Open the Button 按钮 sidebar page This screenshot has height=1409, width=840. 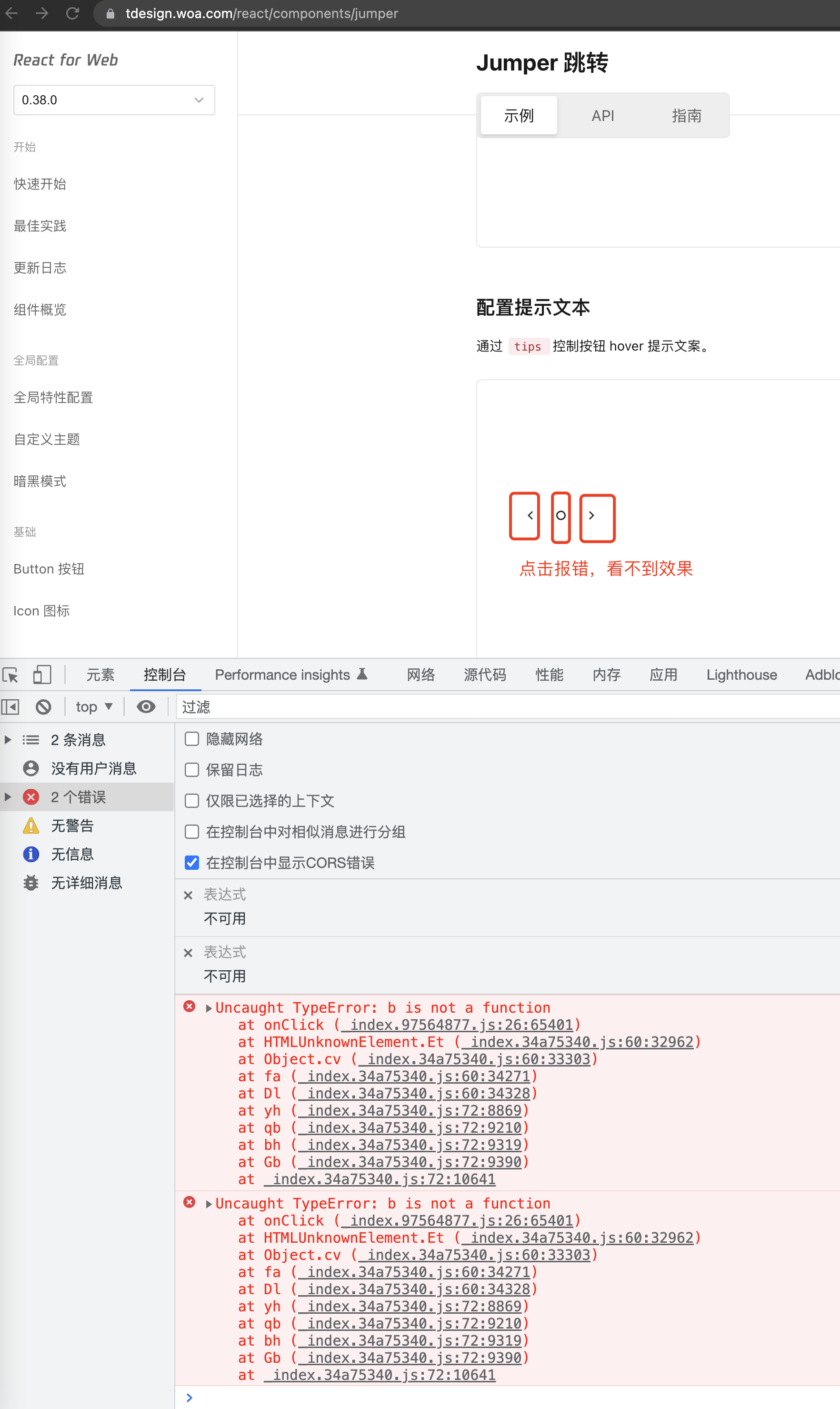tap(48, 568)
